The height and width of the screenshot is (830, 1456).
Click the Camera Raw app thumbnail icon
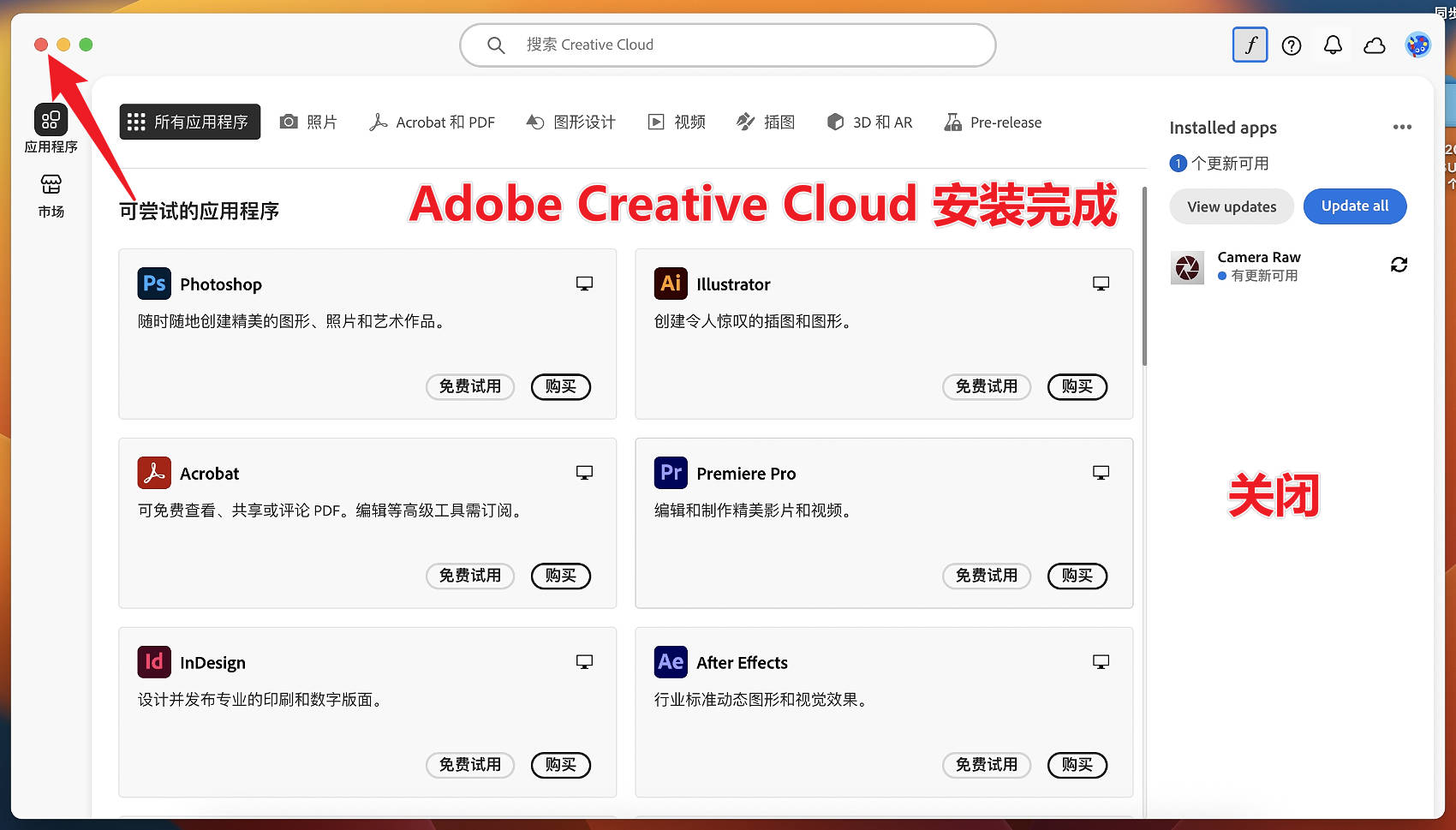point(1187,268)
